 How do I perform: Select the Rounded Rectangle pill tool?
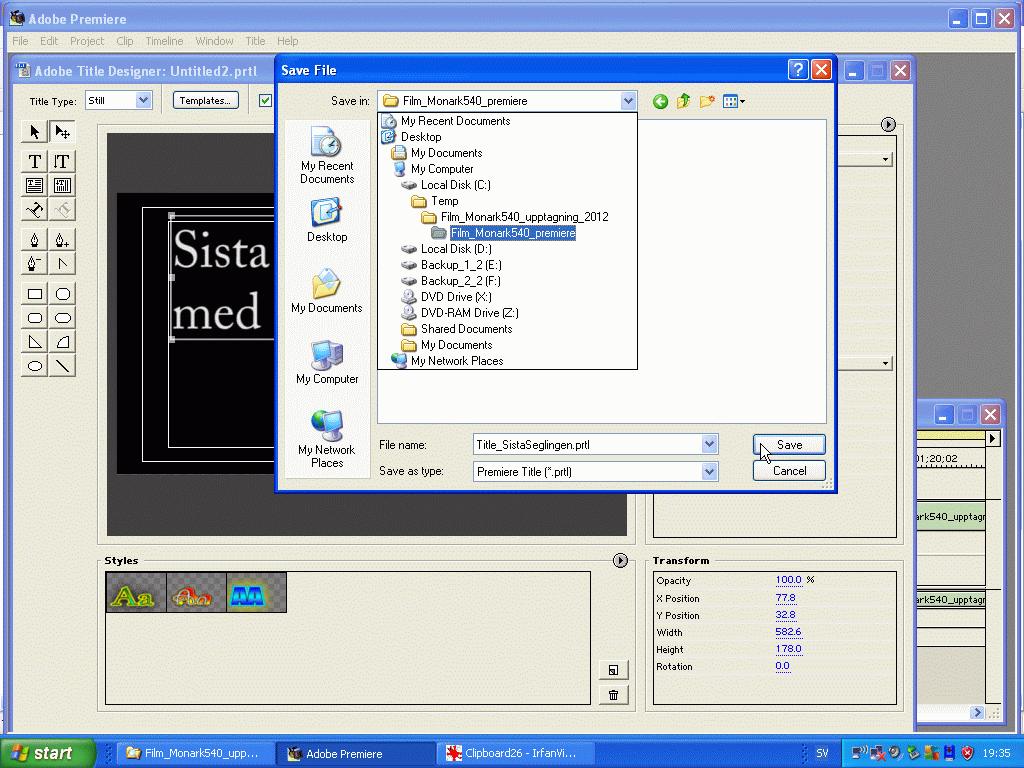[63, 318]
